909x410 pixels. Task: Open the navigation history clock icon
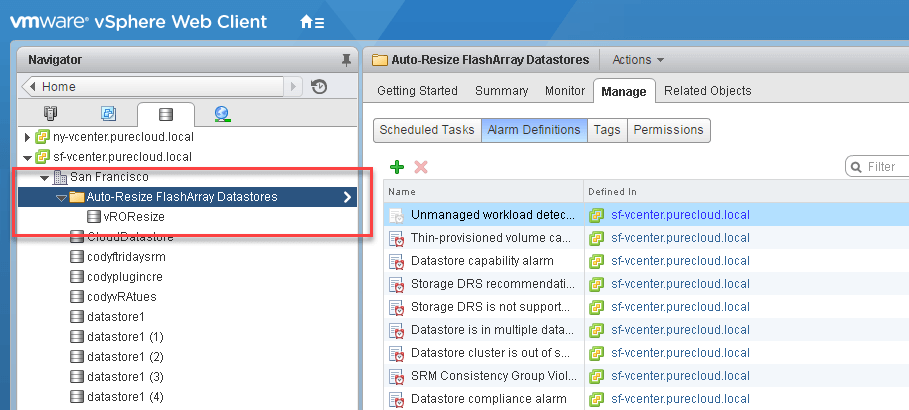coord(319,87)
